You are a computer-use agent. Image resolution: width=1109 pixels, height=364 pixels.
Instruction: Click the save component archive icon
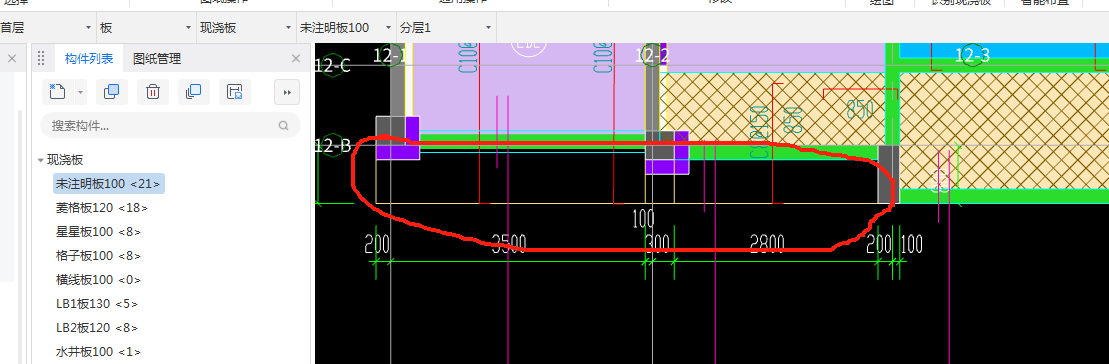pos(235,92)
